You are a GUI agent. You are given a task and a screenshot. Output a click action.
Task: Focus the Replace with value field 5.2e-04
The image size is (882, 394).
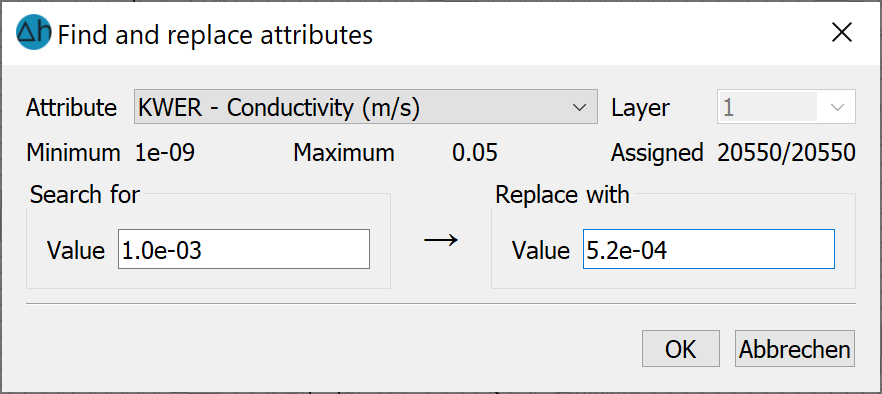coord(709,249)
